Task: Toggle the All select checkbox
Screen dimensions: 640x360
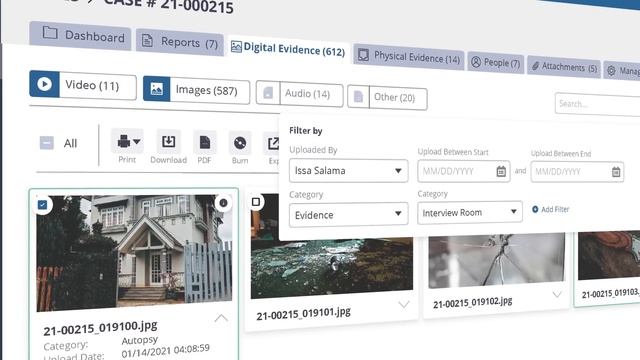Action: coord(47,143)
